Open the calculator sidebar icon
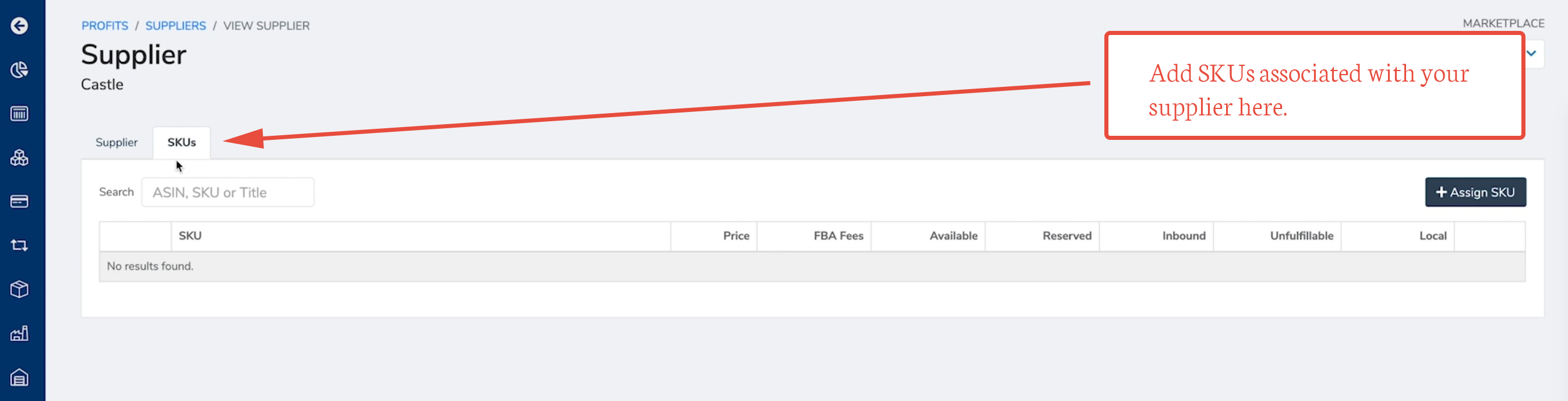This screenshot has width=1568, height=401. (19, 113)
